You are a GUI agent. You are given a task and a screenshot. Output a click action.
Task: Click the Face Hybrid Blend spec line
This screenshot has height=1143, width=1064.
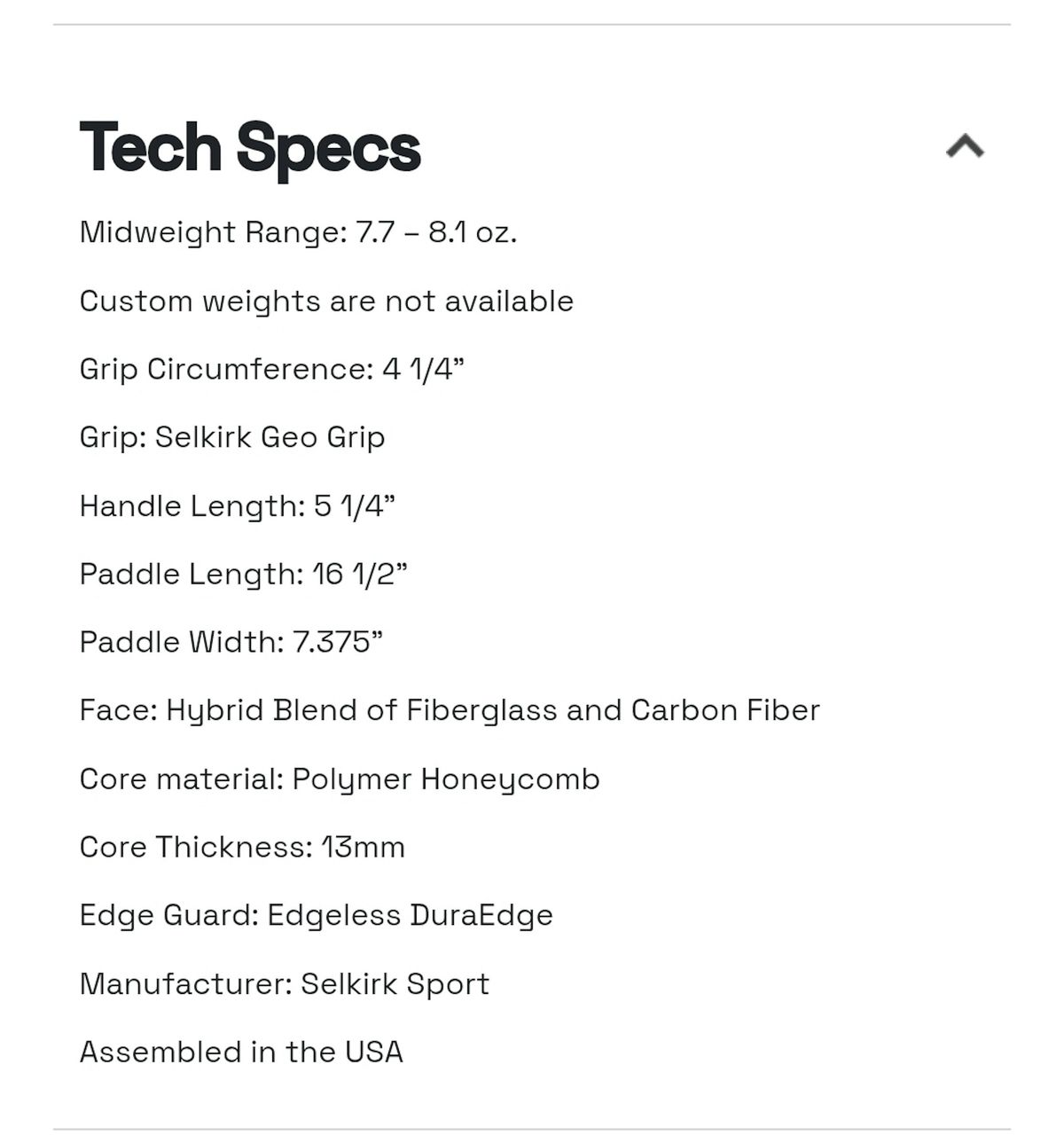(450, 710)
